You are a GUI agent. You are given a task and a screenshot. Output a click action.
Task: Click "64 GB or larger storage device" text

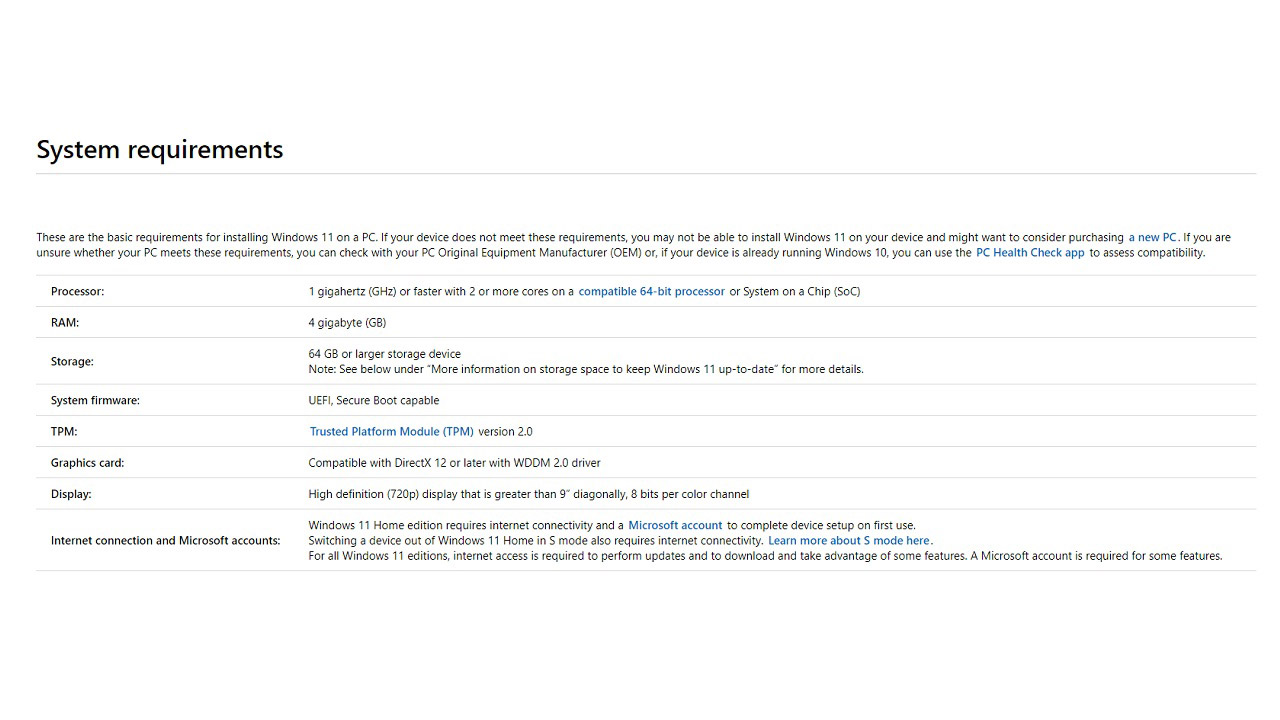(x=384, y=354)
